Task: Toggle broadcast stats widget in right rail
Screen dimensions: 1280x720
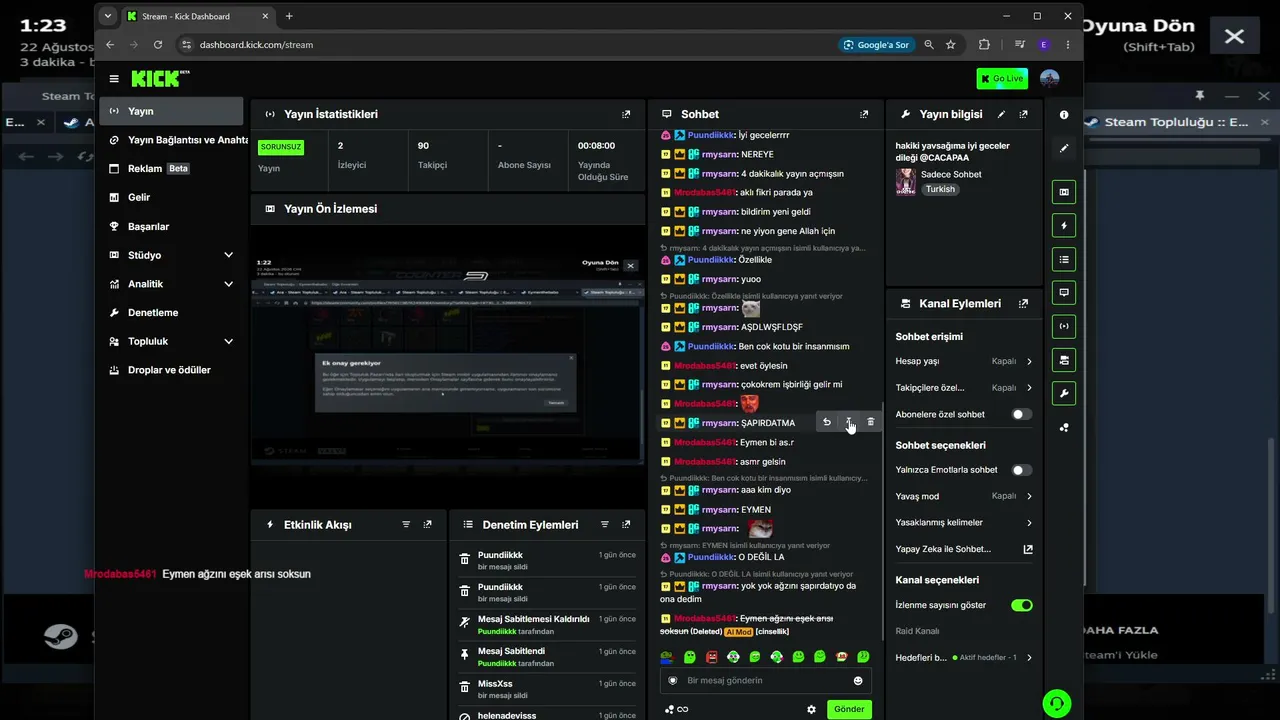Action: 1064,326
